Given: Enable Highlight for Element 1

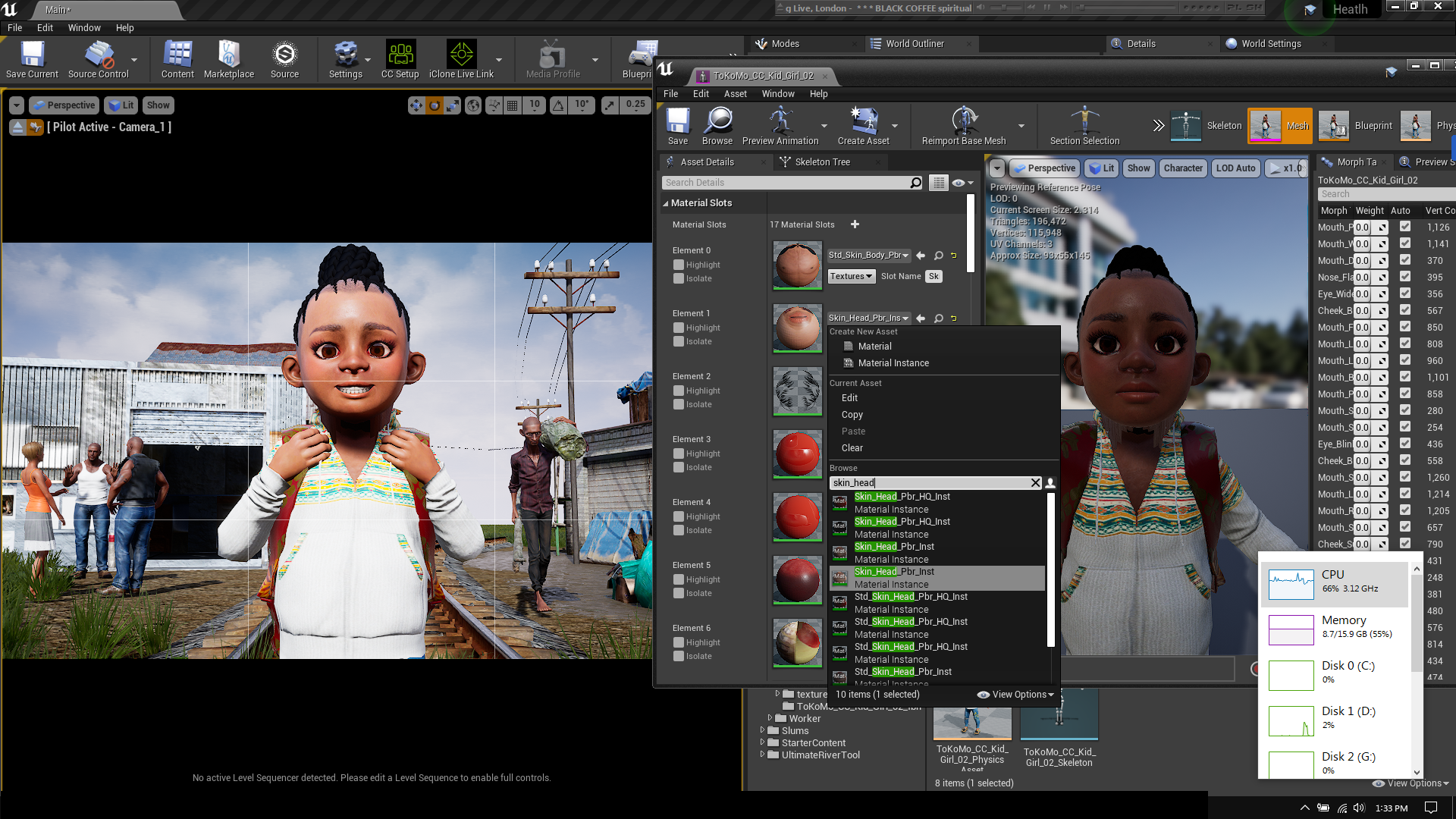Looking at the screenshot, I should tap(679, 328).
